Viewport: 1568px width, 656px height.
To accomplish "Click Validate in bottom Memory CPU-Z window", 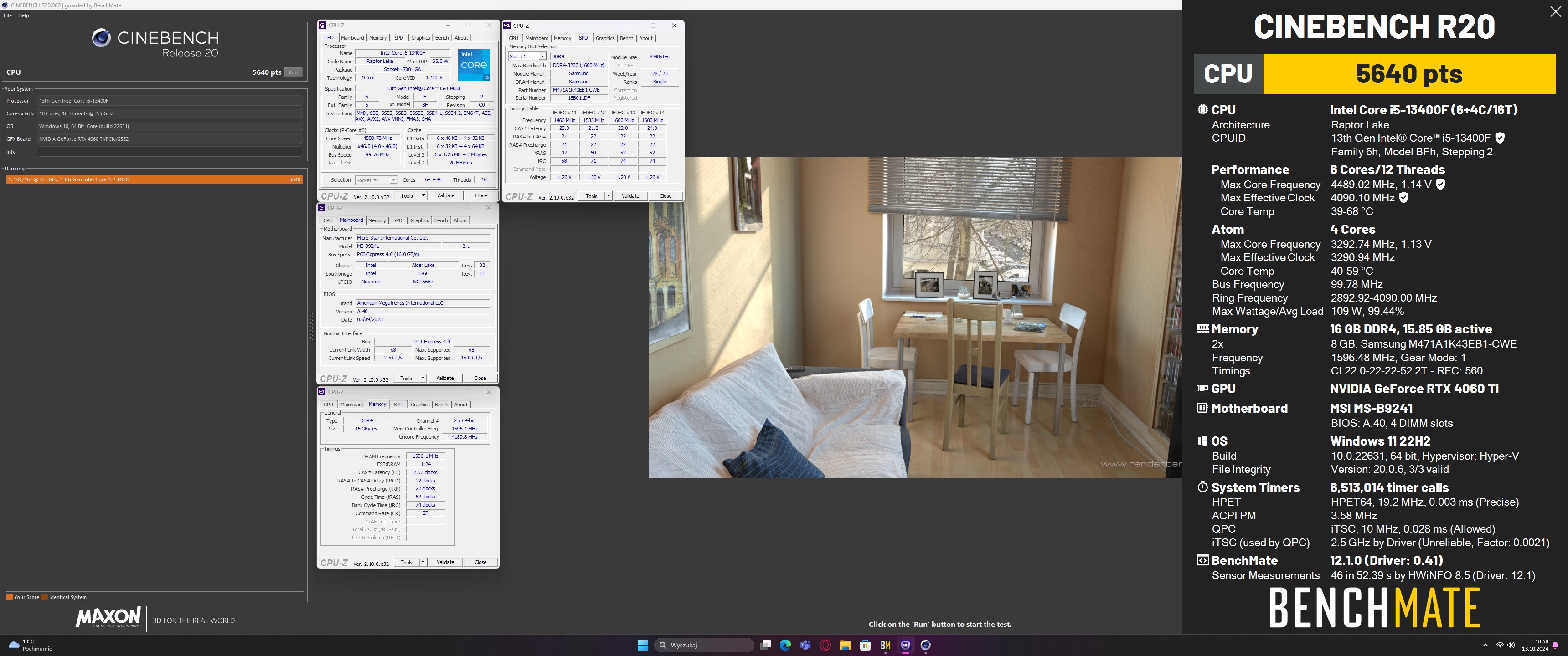I will 446,562.
